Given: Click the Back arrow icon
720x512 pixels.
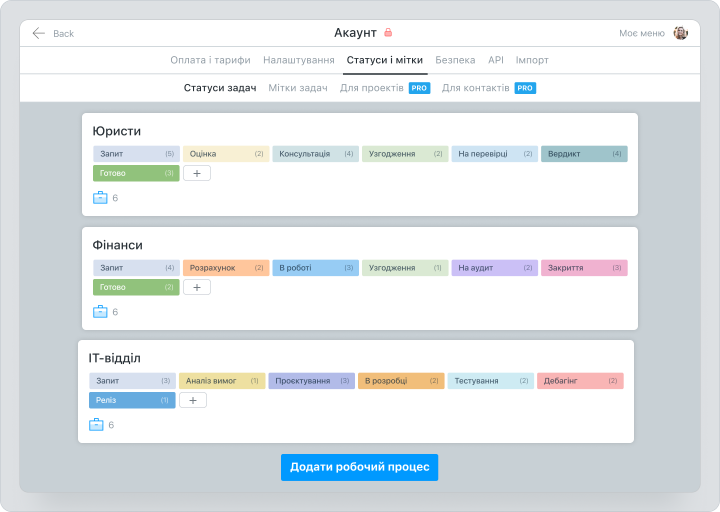Looking at the screenshot, I should tap(39, 33).
